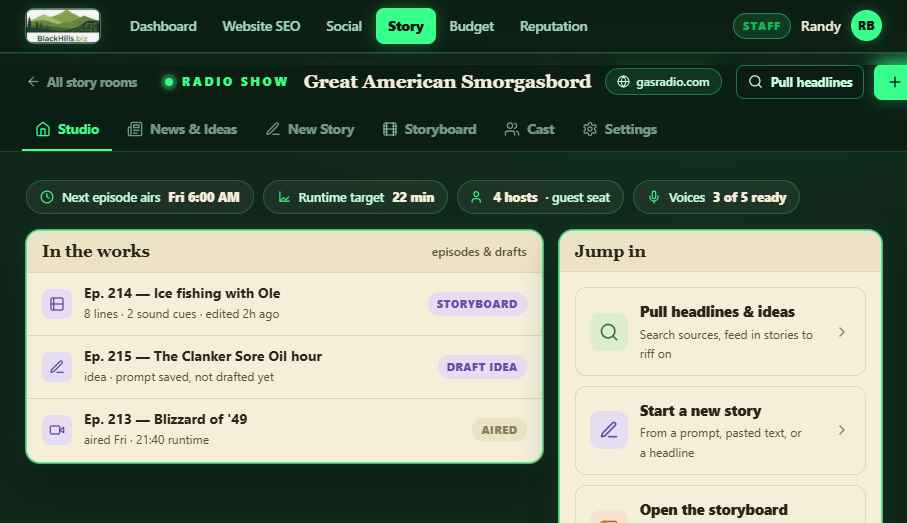Go back to All story rooms
Screen dimensions: 907x523
pos(82,82)
